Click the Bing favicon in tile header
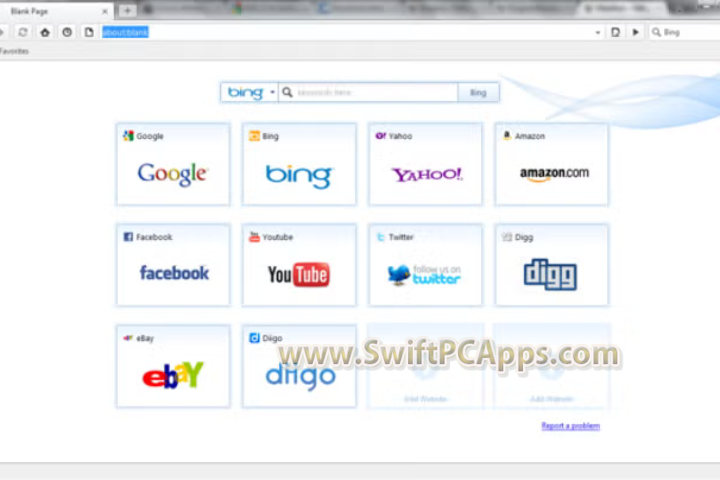The width and height of the screenshot is (720, 480). [254, 136]
